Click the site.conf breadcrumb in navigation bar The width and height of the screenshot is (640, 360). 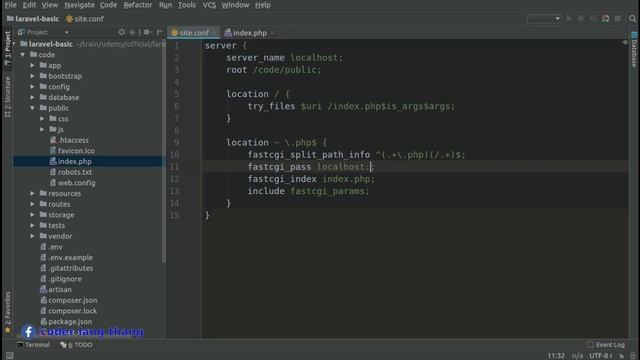click(85, 19)
